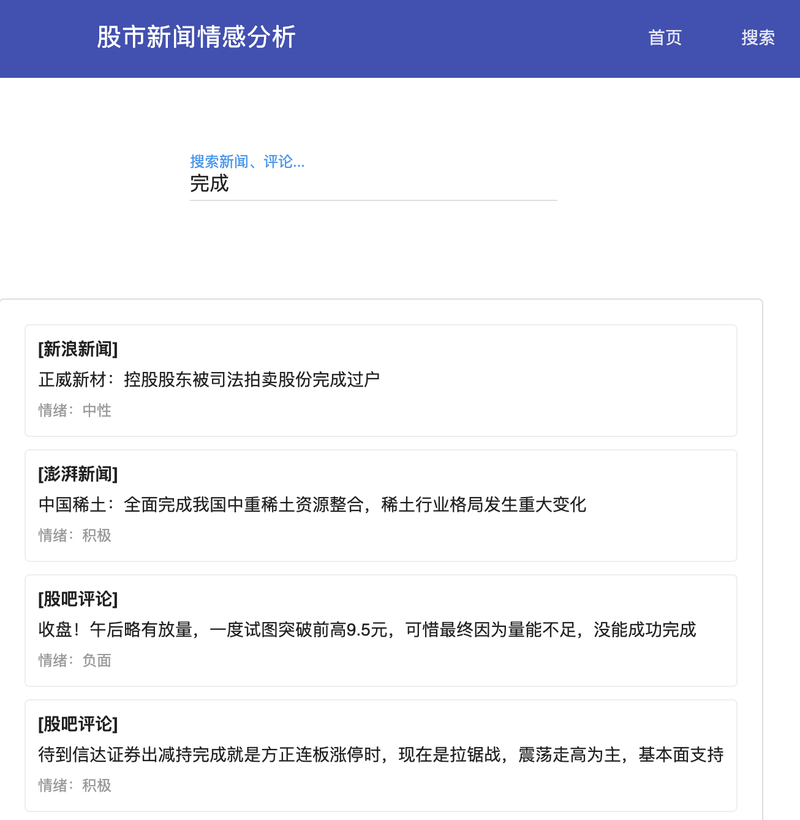Open the 待到信达证券出减持完成 comment text

pos(381,755)
